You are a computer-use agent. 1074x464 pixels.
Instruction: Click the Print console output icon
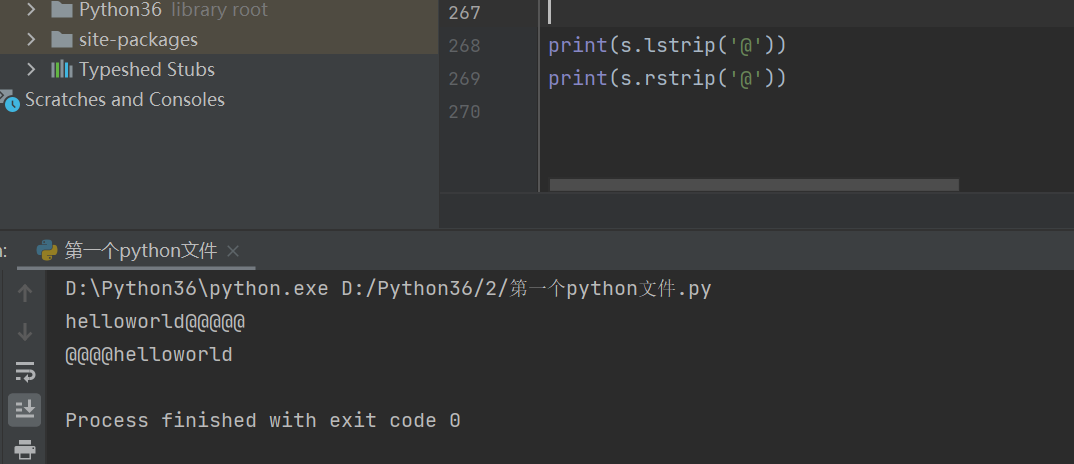(25, 449)
